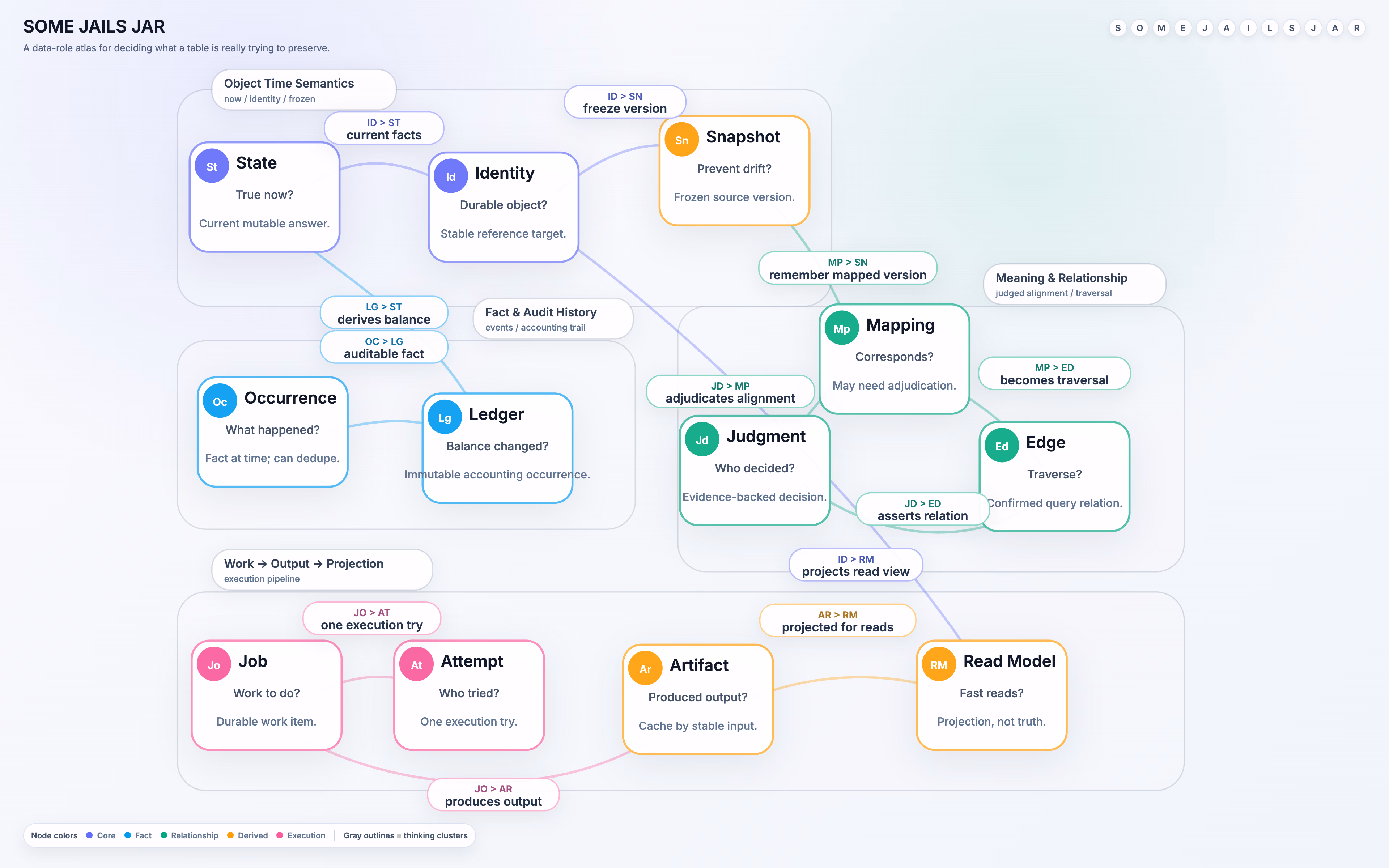
Task: Click the I letter circle in header
Action: (x=1248, y=27)
